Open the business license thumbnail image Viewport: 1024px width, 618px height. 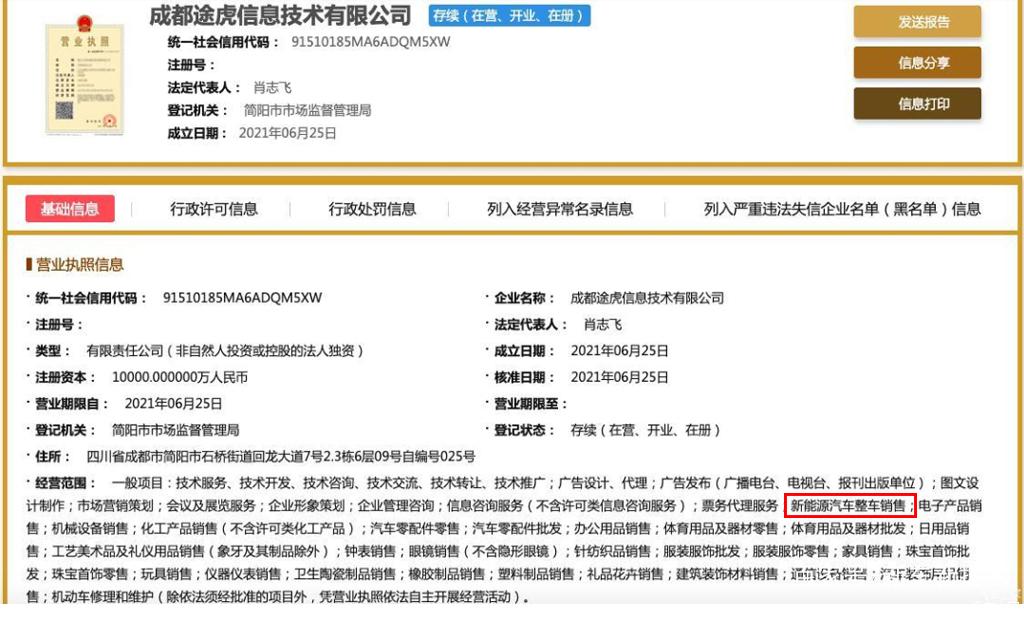[x=84, y=76]
